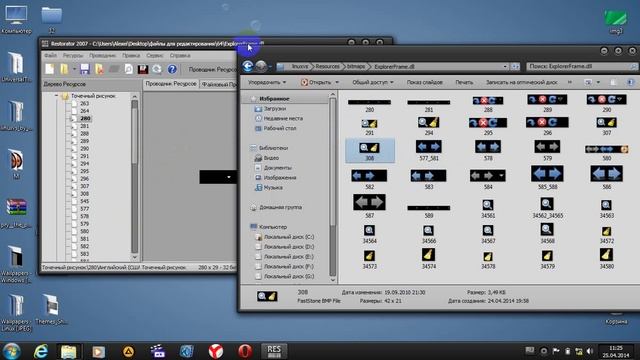Open Недавние места in the navigation pane

pyautogui.click(x=283, y=118)
